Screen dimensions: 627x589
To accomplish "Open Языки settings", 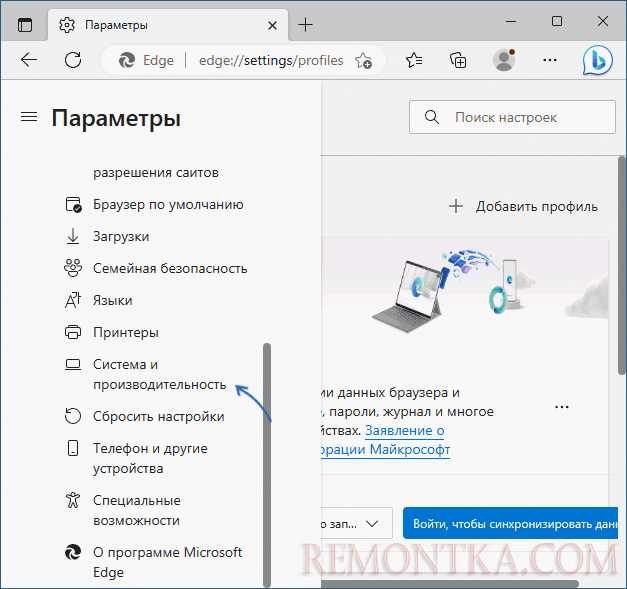I will 113,300.
